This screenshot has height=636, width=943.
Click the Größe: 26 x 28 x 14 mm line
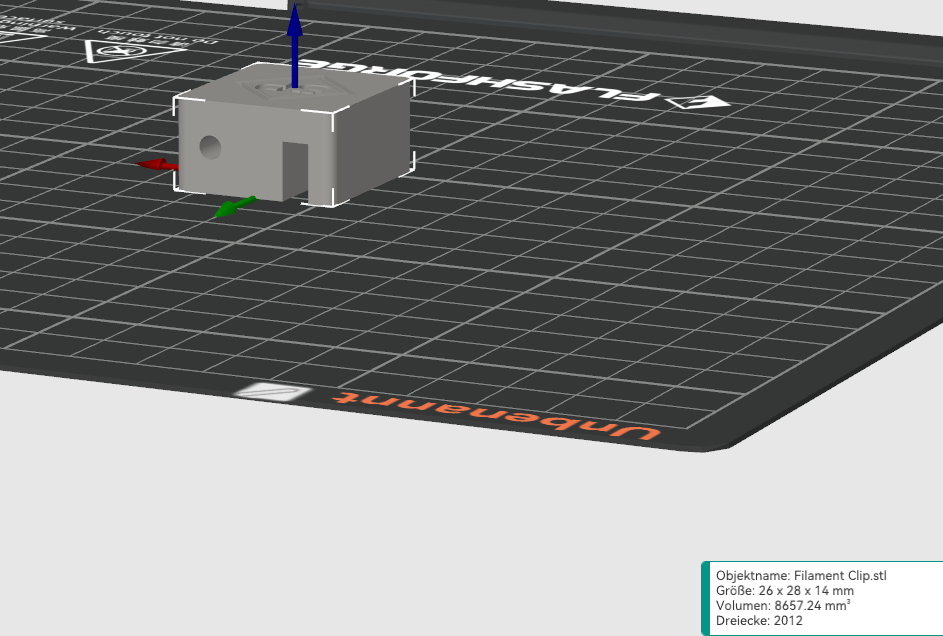pos(784,590)
